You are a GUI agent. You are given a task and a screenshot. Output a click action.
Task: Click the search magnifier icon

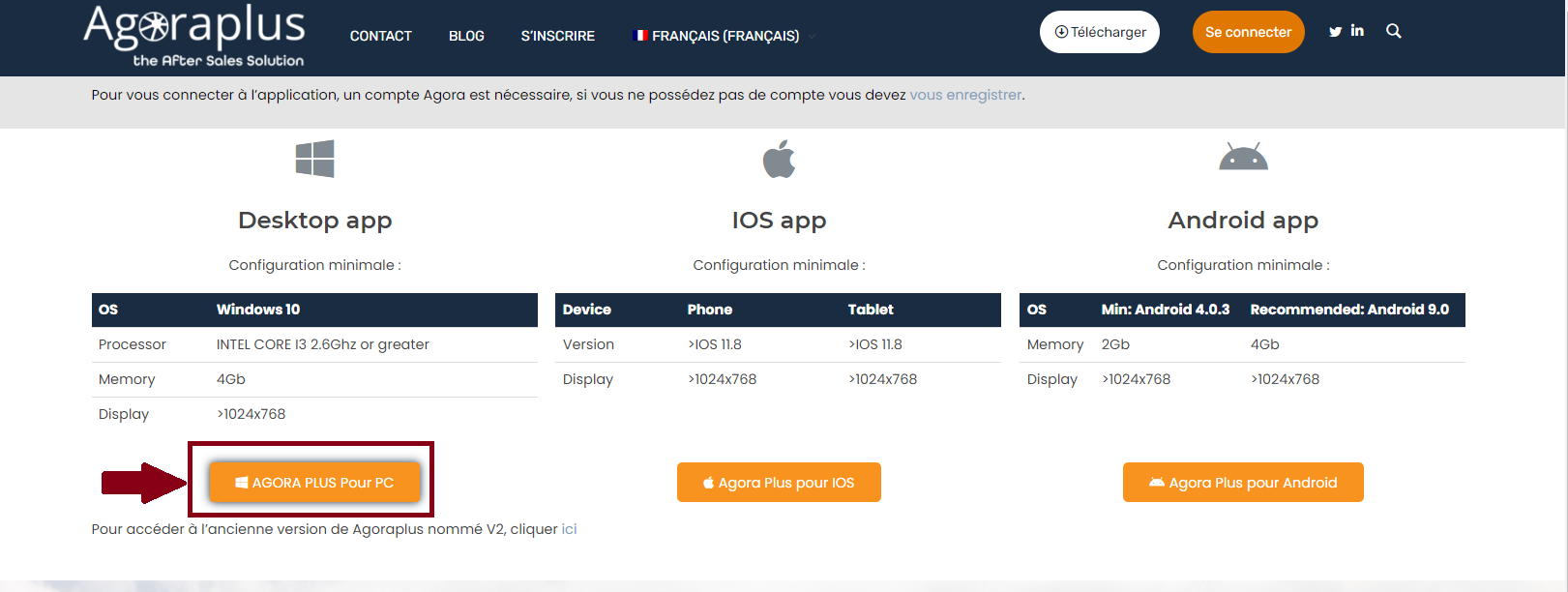(x=1394, y=31)
